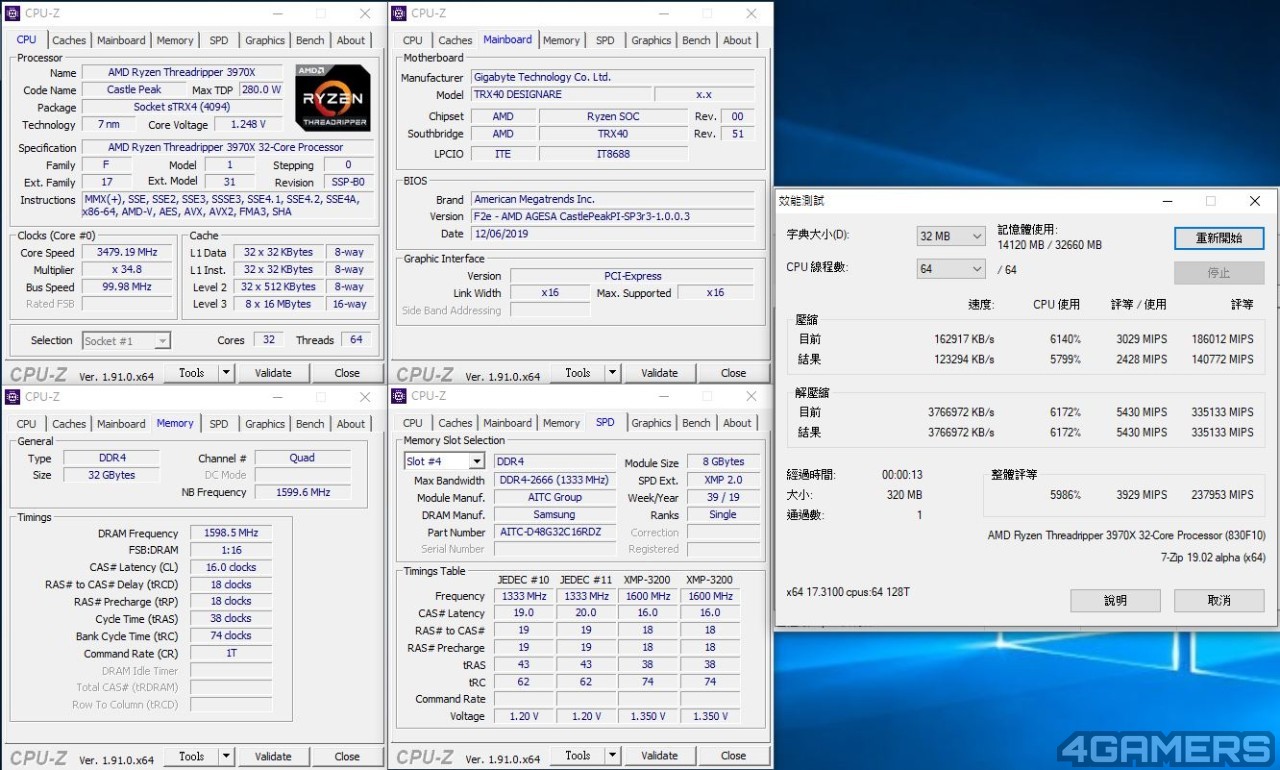The image size is (1280, 770).
Task: Click Tools button in Memory window
Action: (191, 757)
